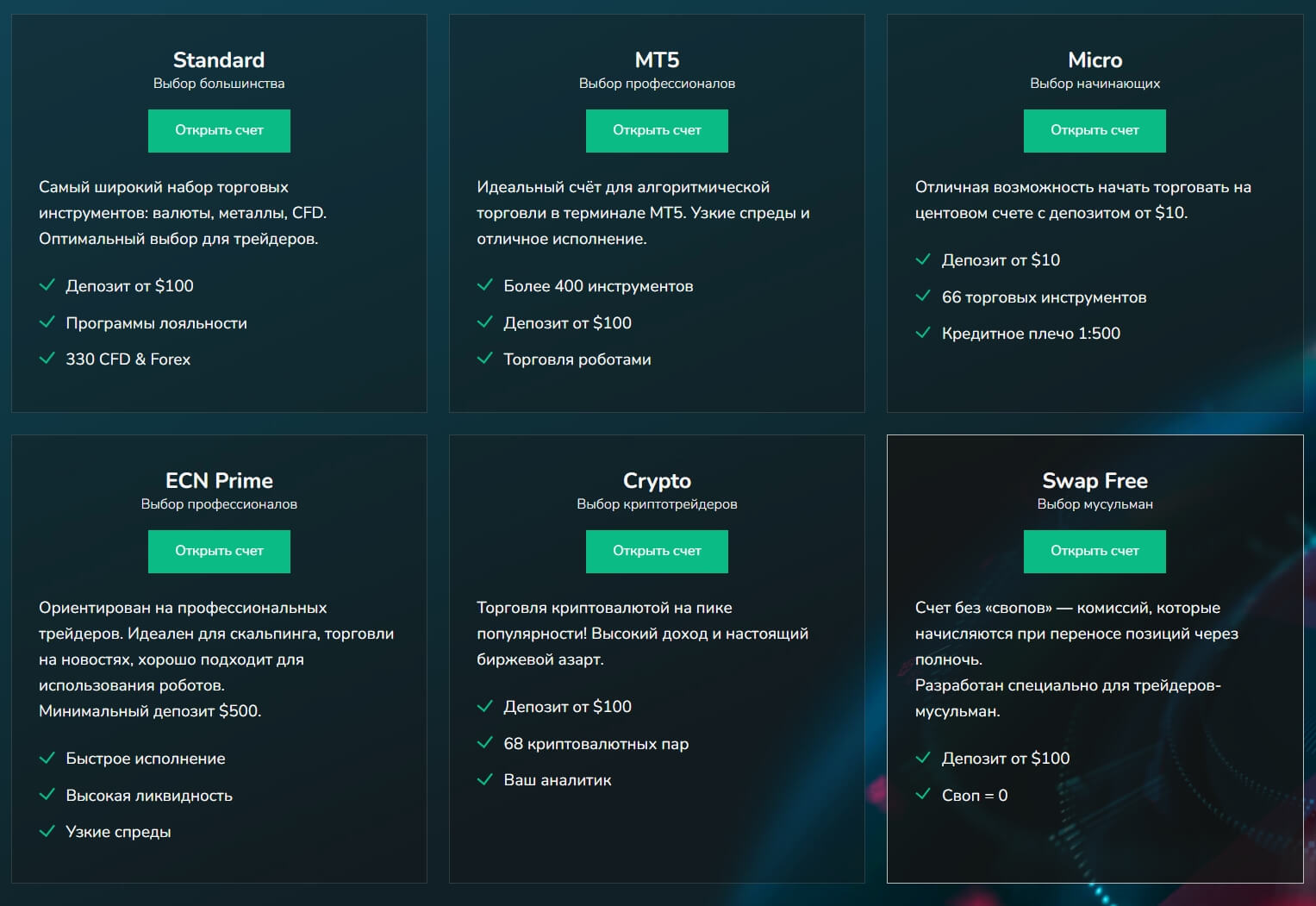
Task: Open account button under Micro card
Action: [x=1095, y=131]
